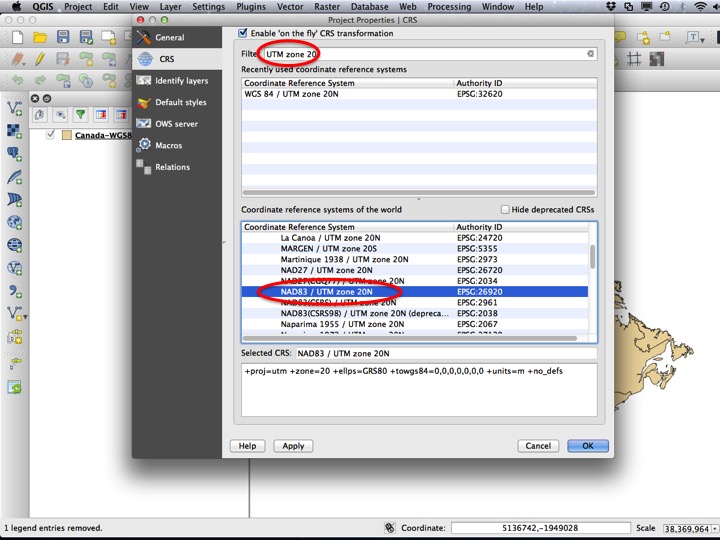Click the Add WCS layer globe icon
The height and width of the screenshot is (540, 720).
(14, 245)
